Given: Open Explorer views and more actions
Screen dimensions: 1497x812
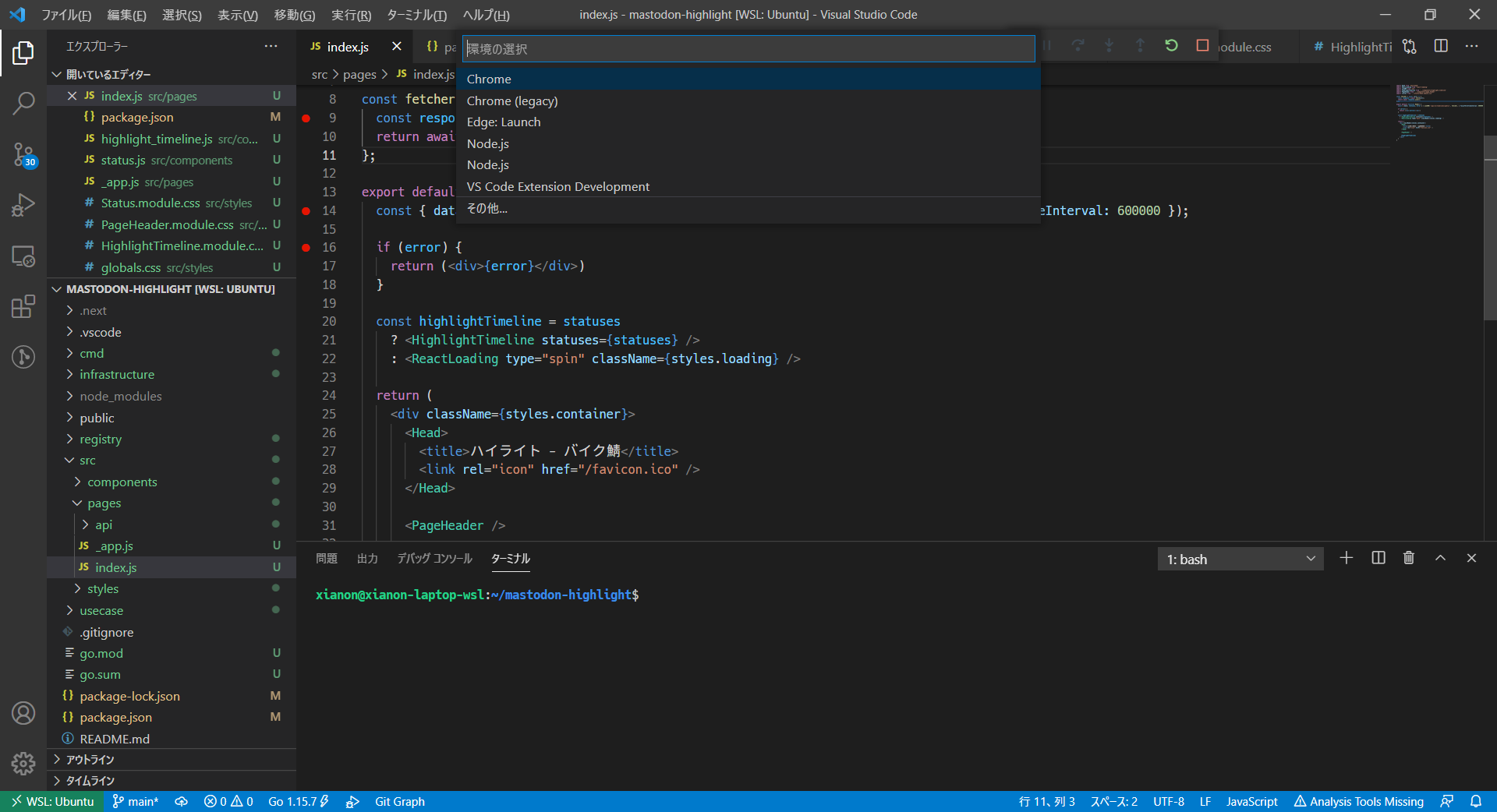Looking at the screenshot, I should tap(271, 47).
